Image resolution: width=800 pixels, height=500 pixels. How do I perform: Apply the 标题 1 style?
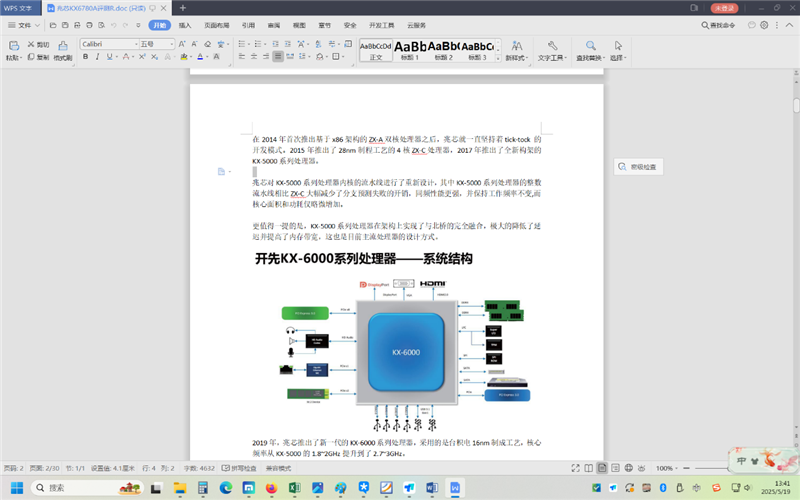410,51
